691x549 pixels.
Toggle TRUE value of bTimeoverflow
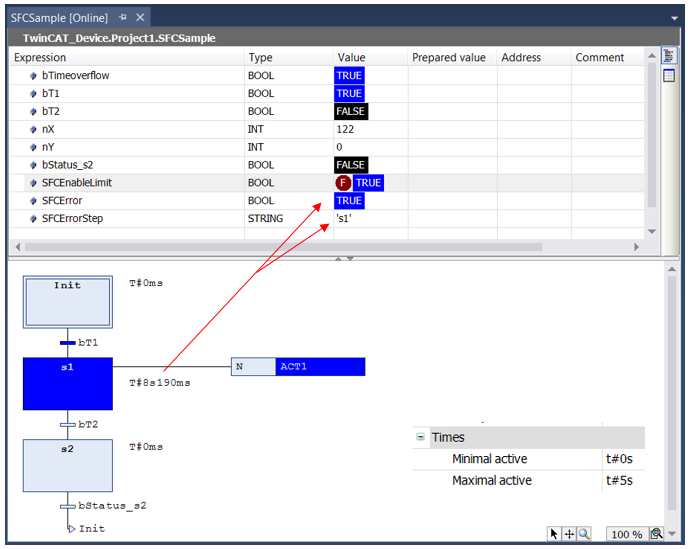pyautogui.click(x=349, y=76)
